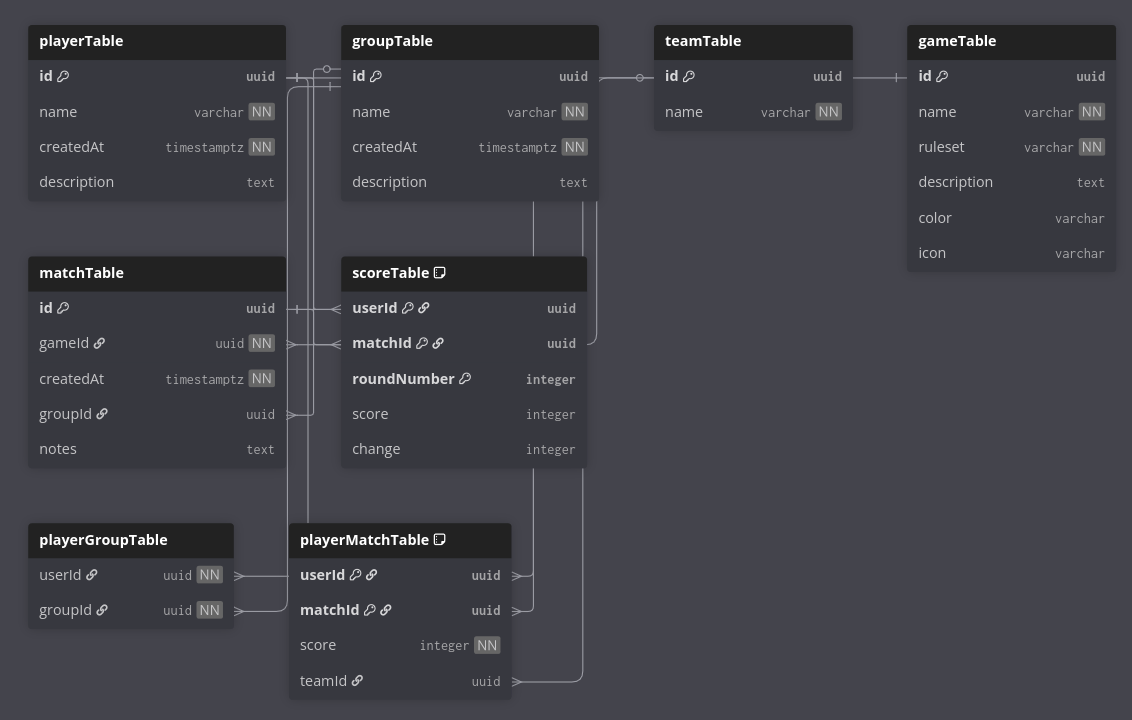Click the key icon beside teamTable id

(689, 76)
